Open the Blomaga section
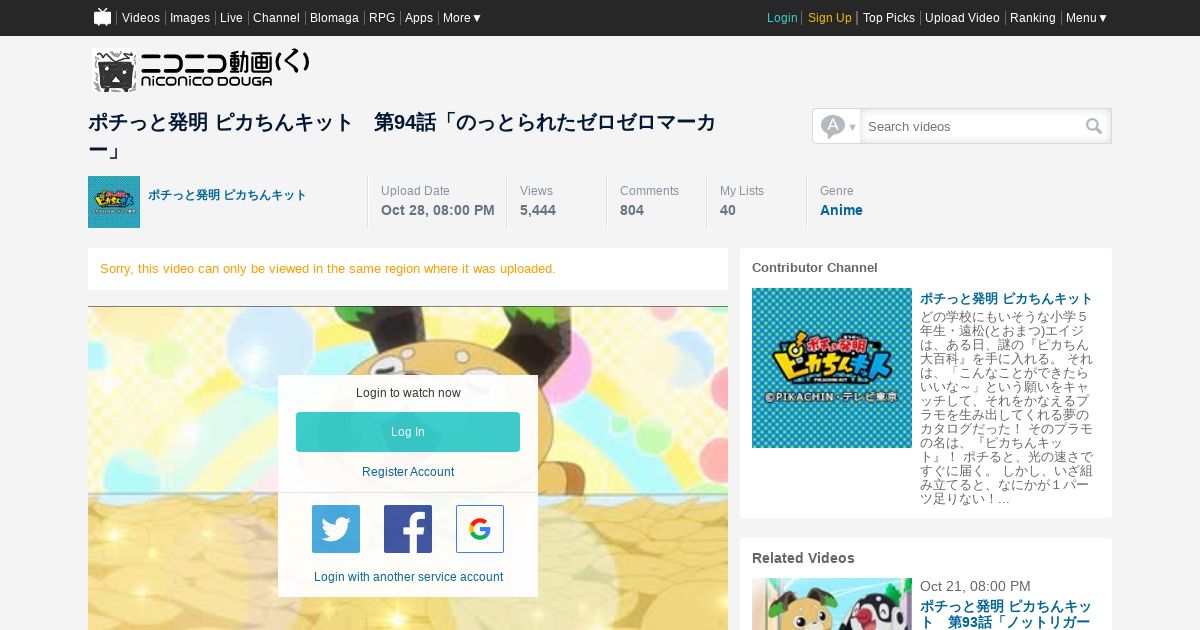The width and height of the screenshot is (1200, 630). pyautogui.click(x=334, y=18)
